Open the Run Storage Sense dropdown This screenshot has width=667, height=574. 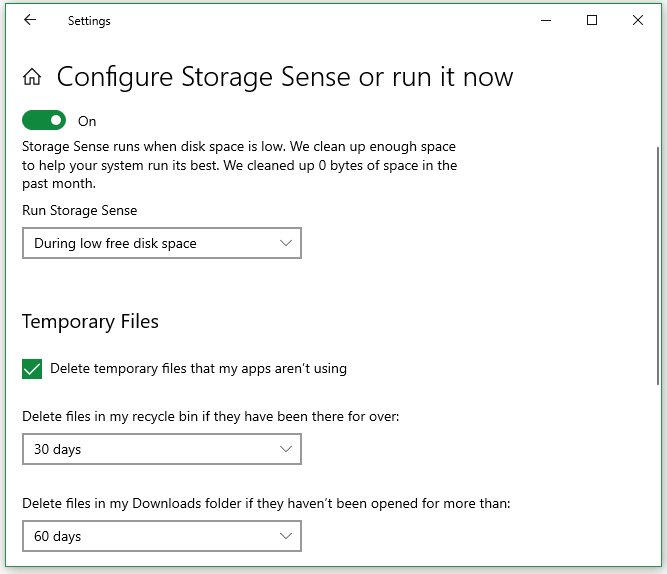[x=161, y=243]
